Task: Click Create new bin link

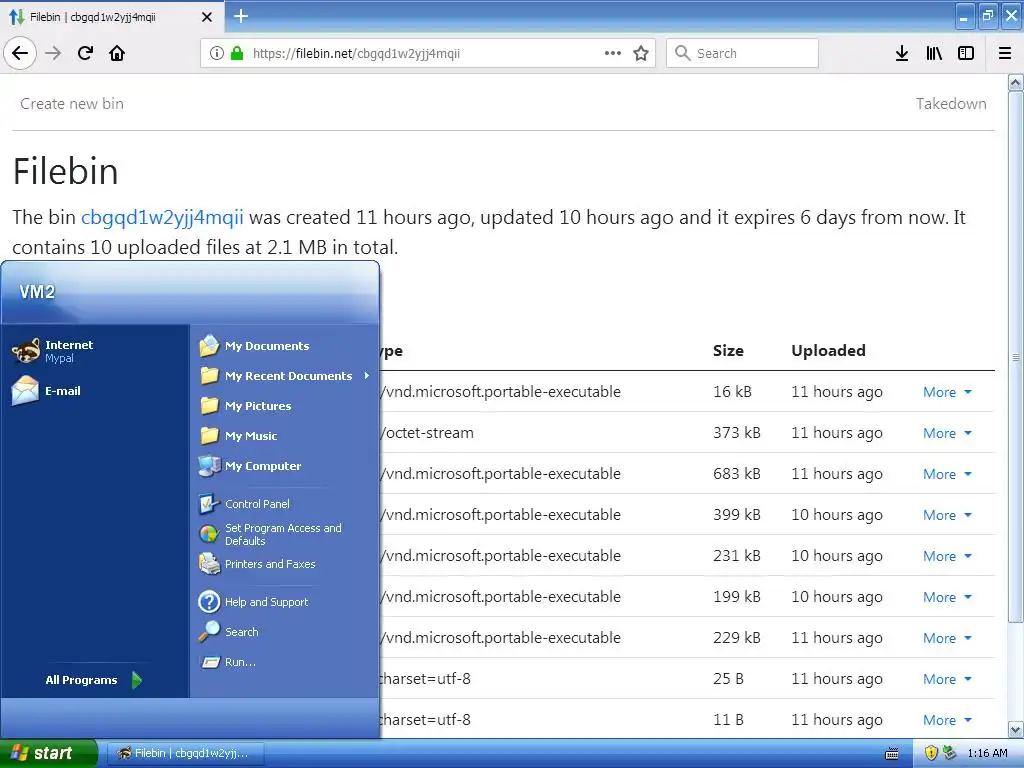Action: pos(72,104)
